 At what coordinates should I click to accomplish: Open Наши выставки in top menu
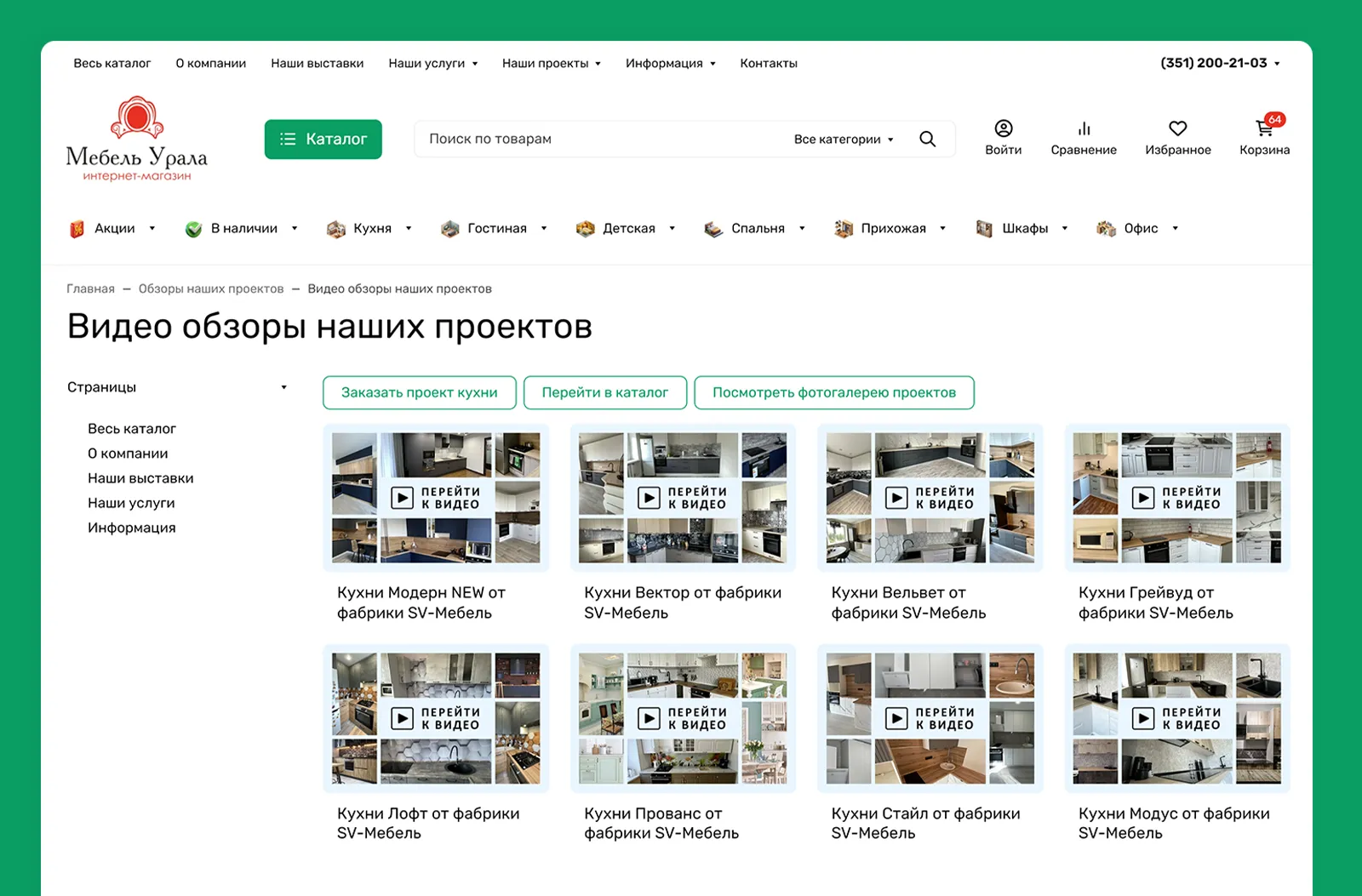click(318, 63)
